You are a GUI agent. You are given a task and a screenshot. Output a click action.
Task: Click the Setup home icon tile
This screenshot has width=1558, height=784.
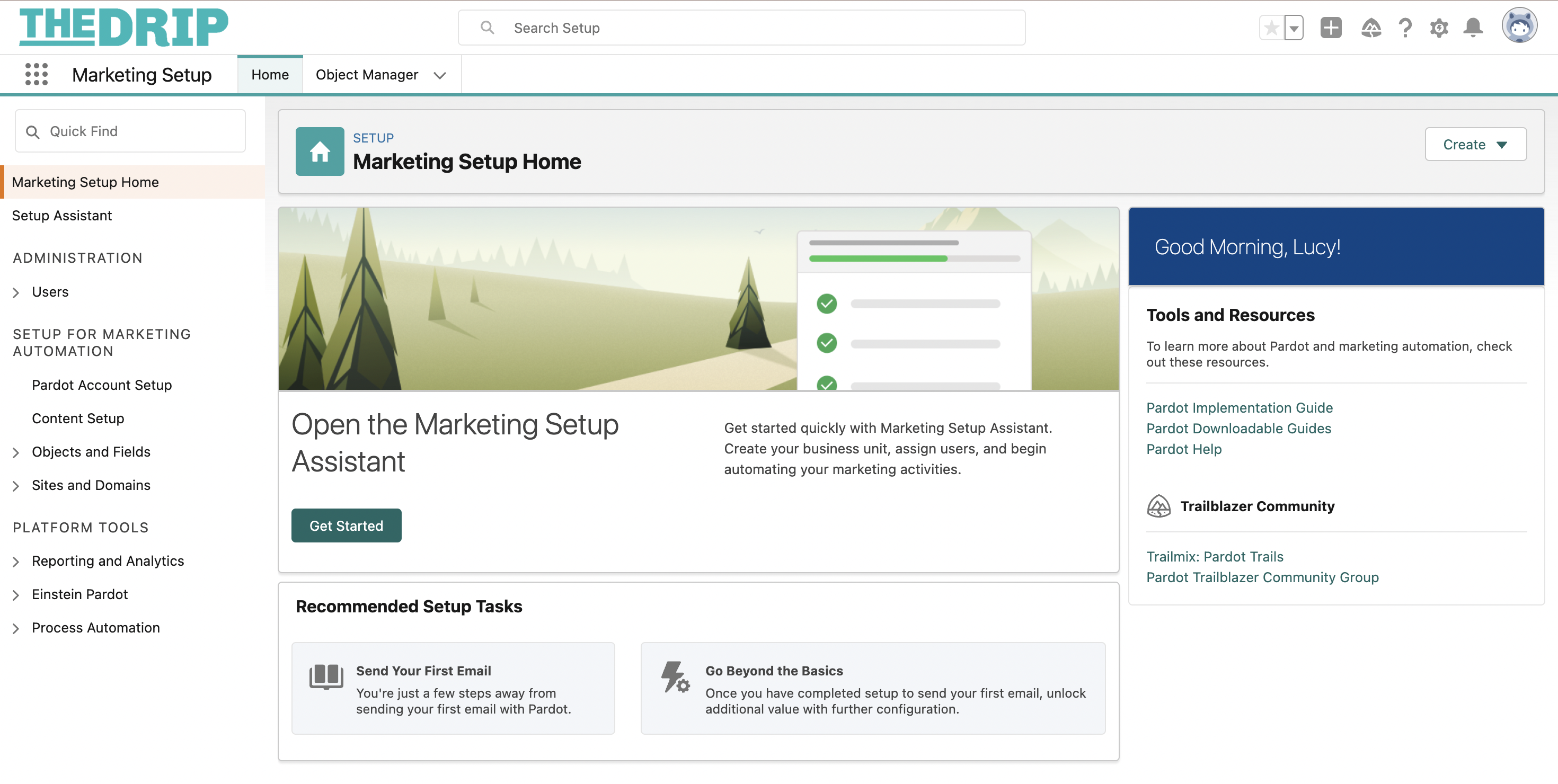320,151
